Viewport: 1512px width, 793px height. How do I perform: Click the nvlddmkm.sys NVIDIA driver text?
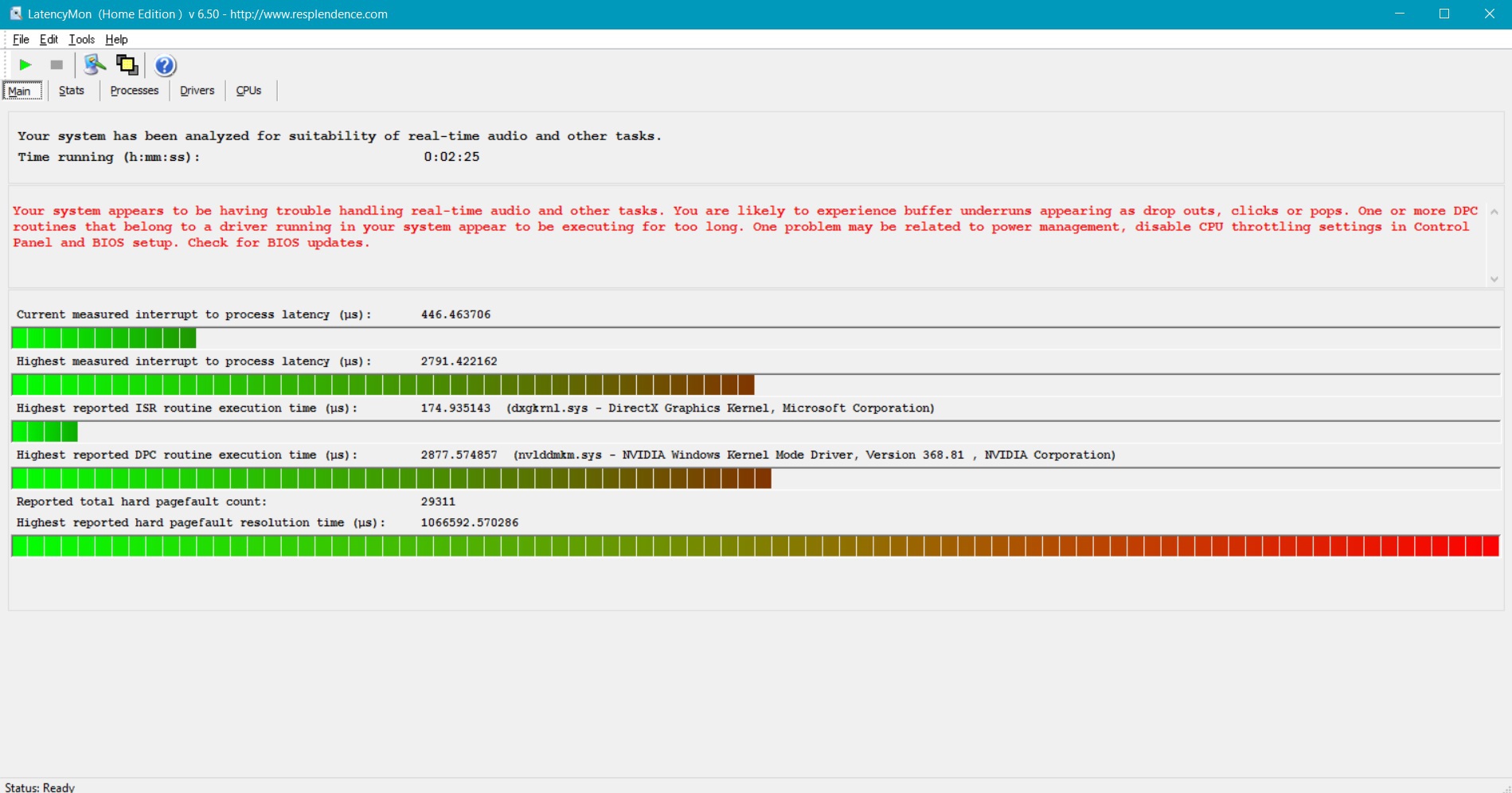(x=815, y=455)
